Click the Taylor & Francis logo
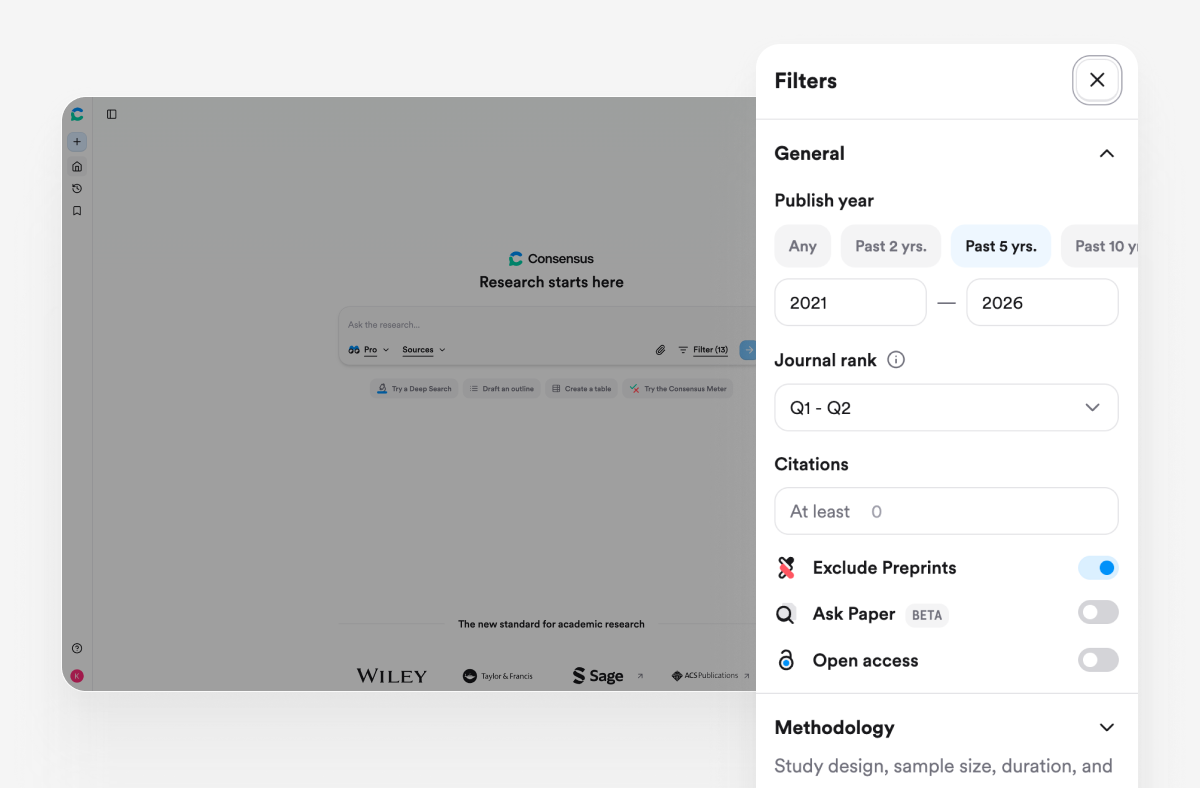This screenshot has height=788, width=1200. [498, 676]
